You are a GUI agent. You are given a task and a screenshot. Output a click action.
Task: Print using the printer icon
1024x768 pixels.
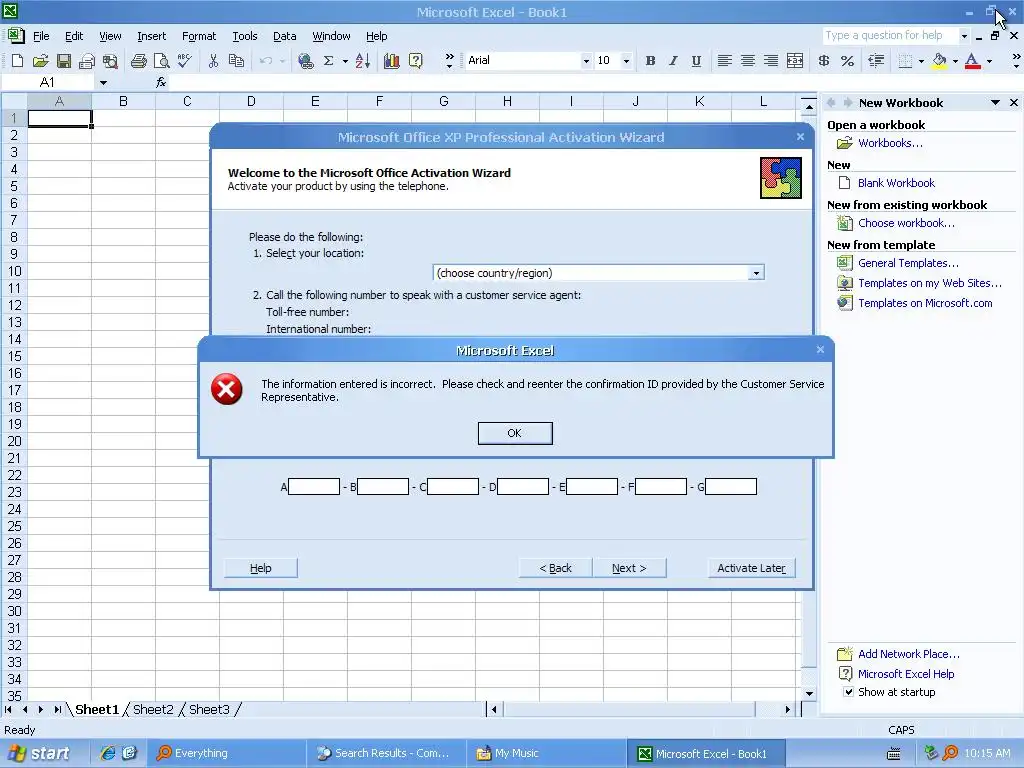pos(138,61)
